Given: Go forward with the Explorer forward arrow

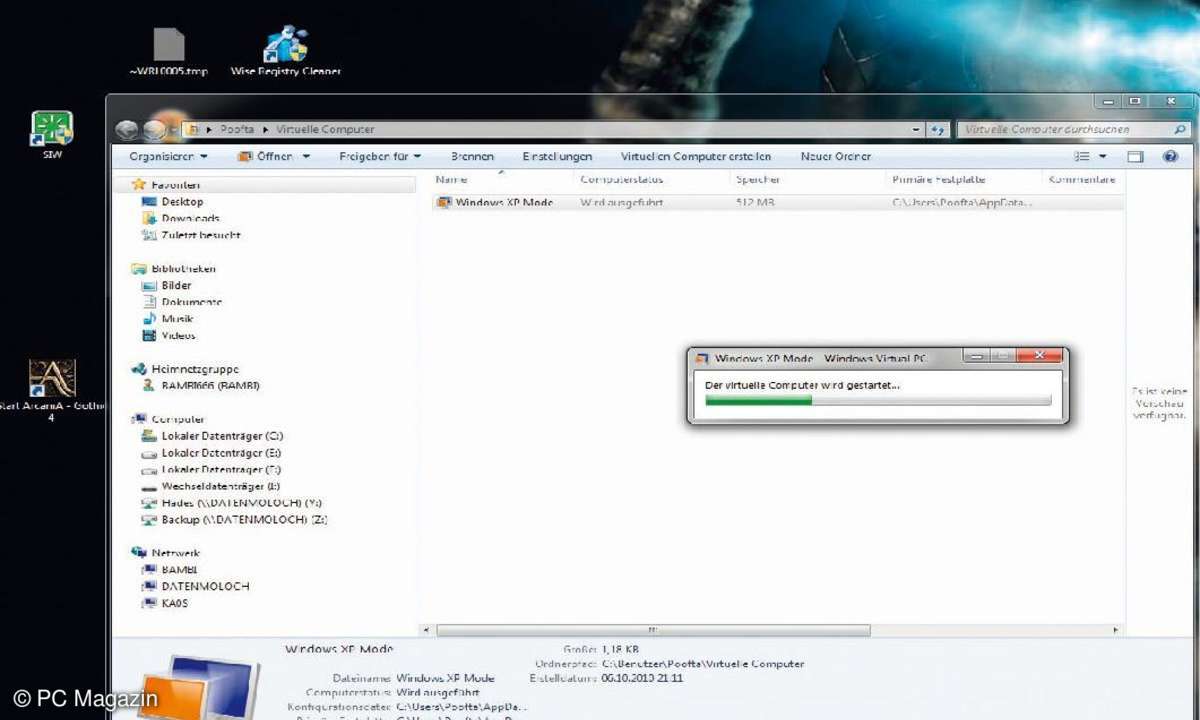Looking at the screenshot, I should click(x=154, y=129).
